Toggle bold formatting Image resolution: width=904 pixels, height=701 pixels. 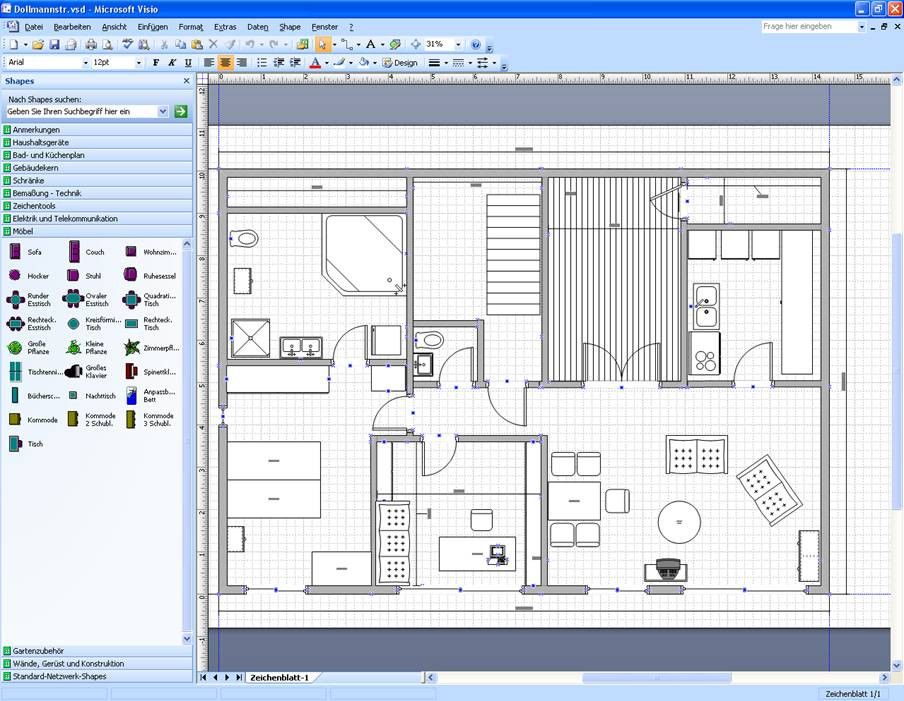156,62
